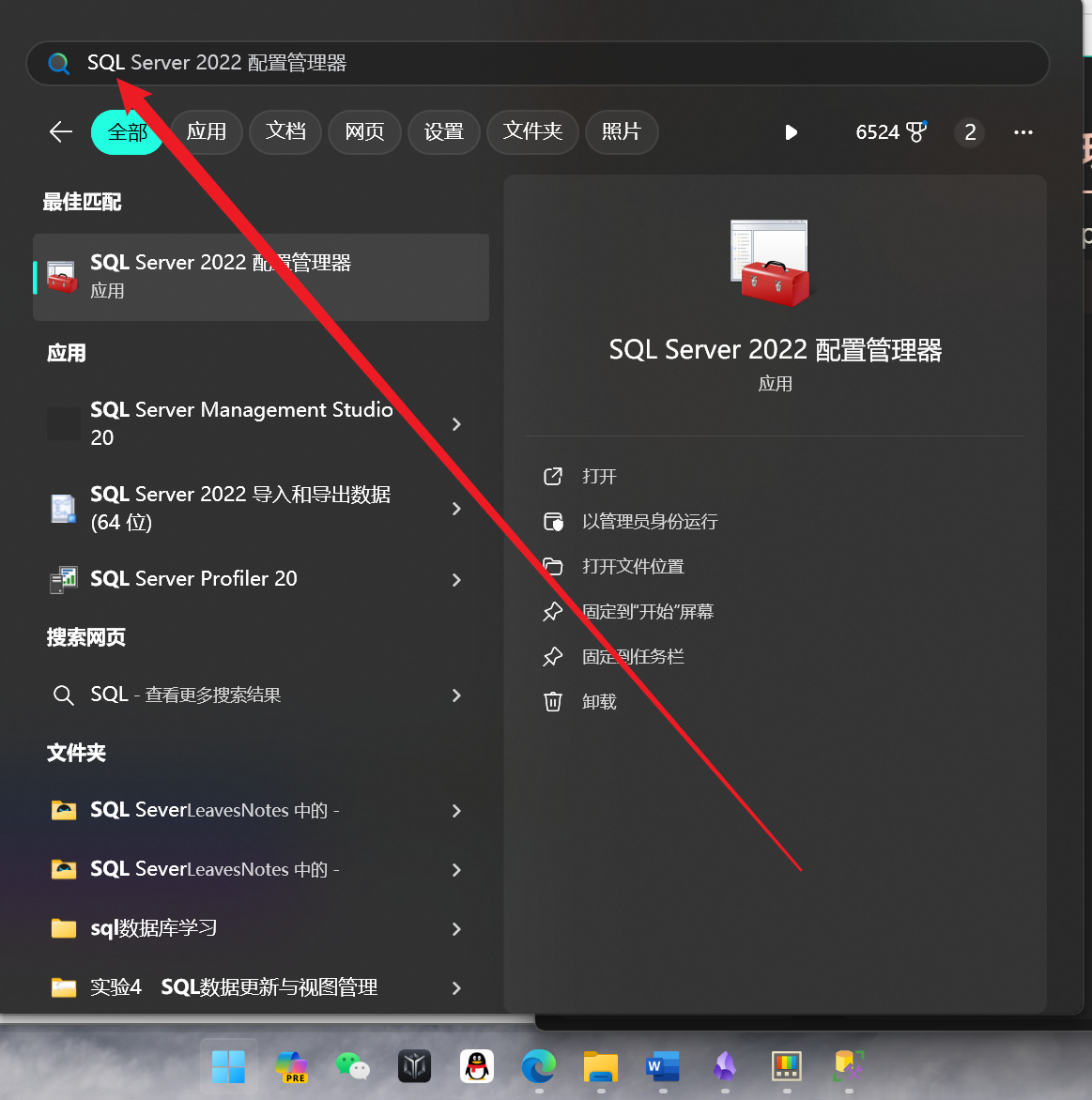Expand the SQL web search result chevron
Image resolution: width=1092 pixels, height=1100 pixels.
point(457,695)
